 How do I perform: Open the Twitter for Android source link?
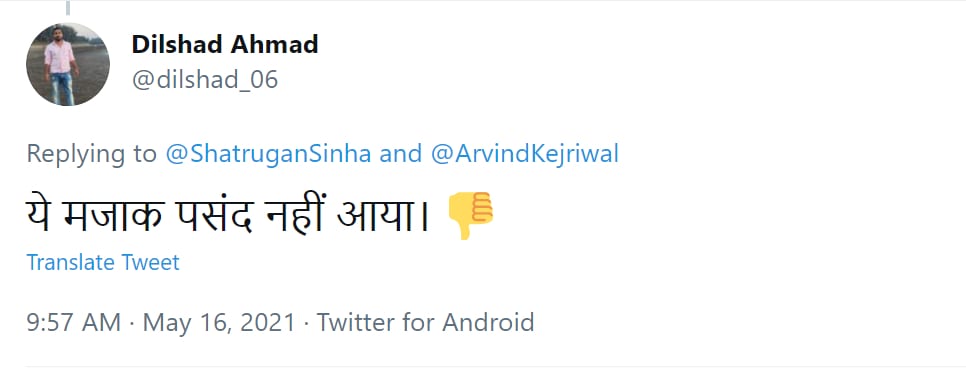pyautogui.click(x=426, y=322)
